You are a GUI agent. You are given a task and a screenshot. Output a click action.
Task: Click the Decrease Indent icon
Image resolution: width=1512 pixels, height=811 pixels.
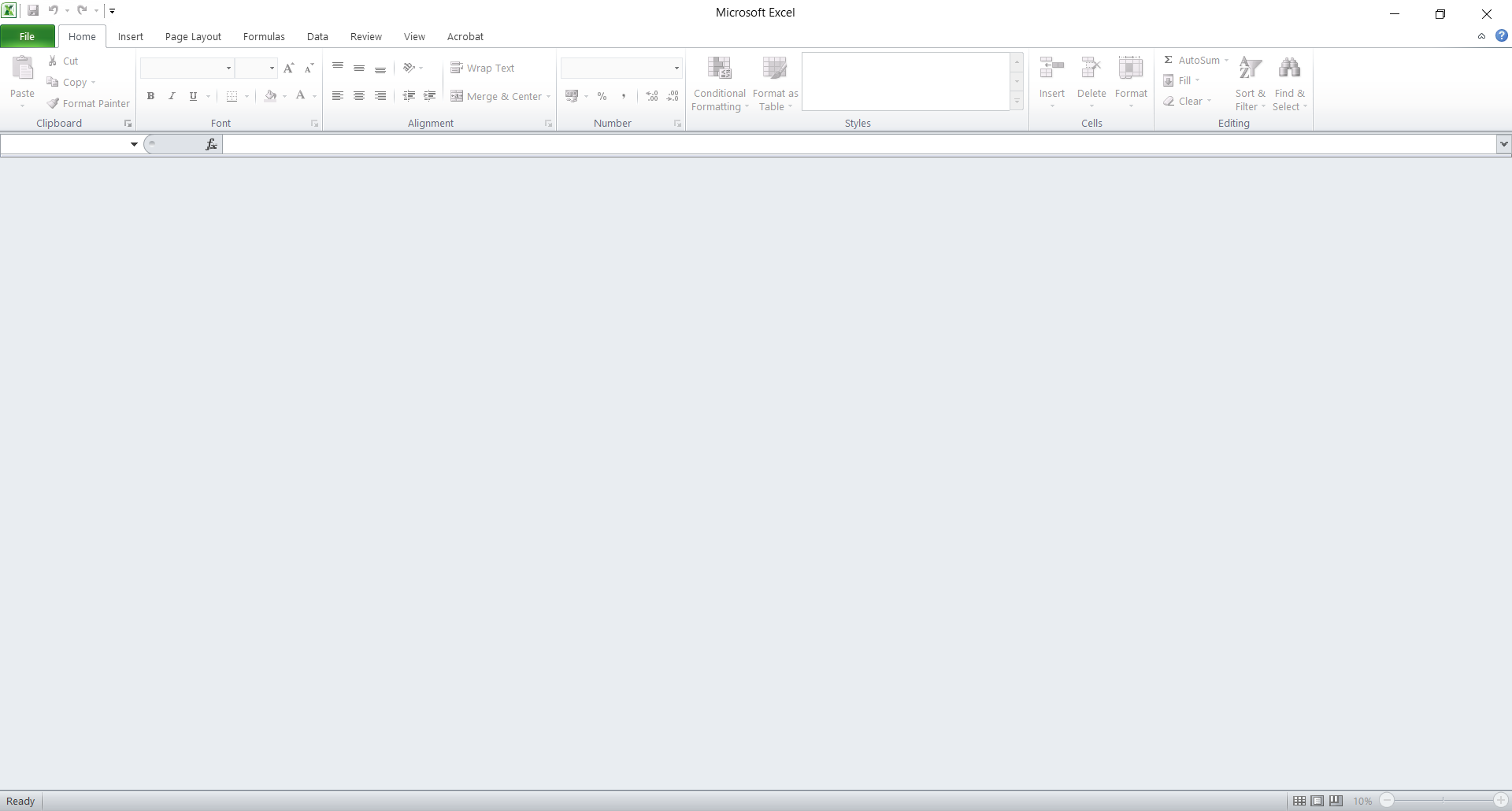click(409, 96)
